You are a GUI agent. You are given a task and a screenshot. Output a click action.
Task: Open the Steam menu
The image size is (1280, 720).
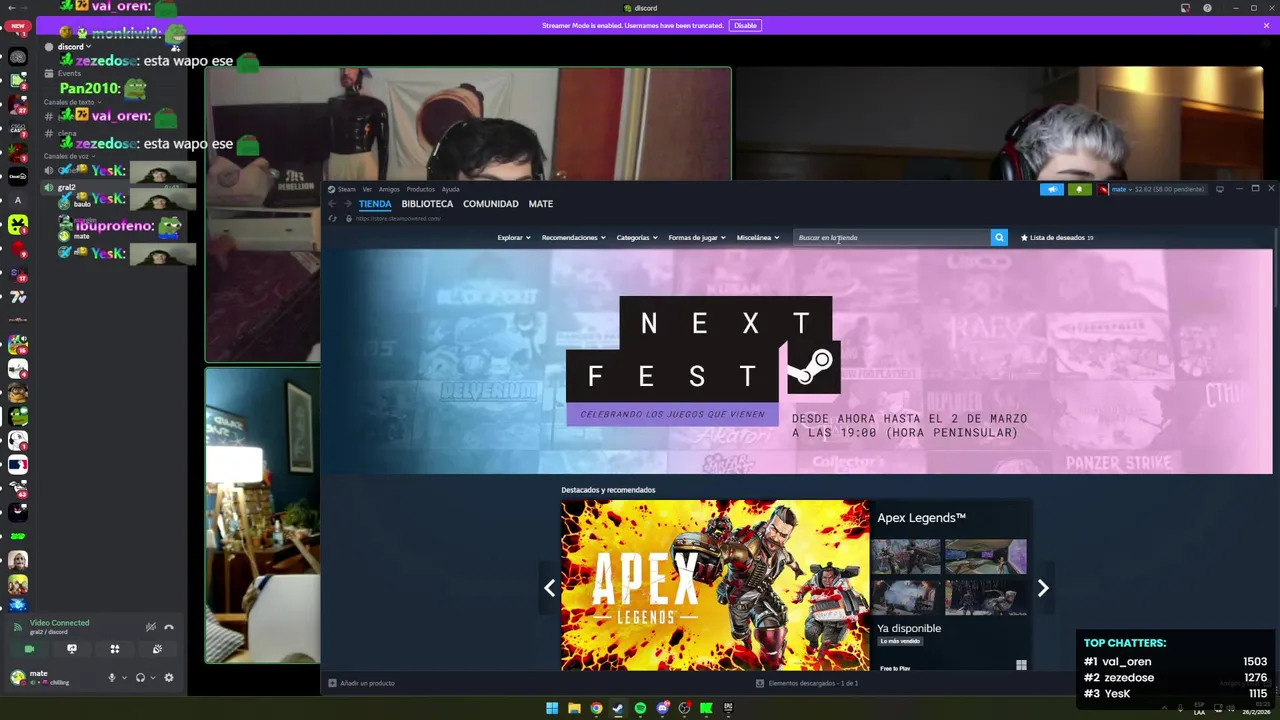pos(342,189)
